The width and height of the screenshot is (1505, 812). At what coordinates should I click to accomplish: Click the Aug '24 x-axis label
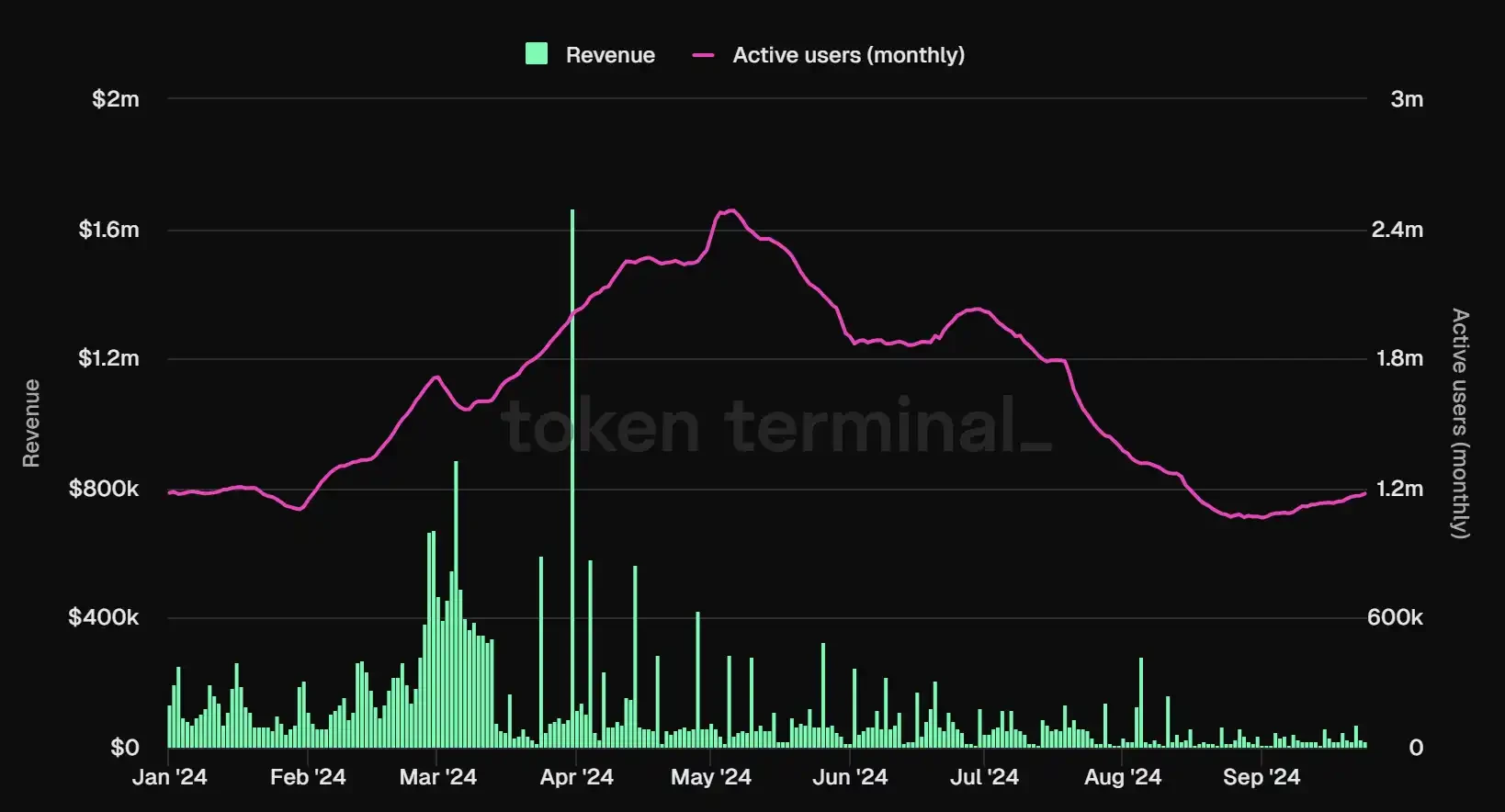pos(1123,777)
